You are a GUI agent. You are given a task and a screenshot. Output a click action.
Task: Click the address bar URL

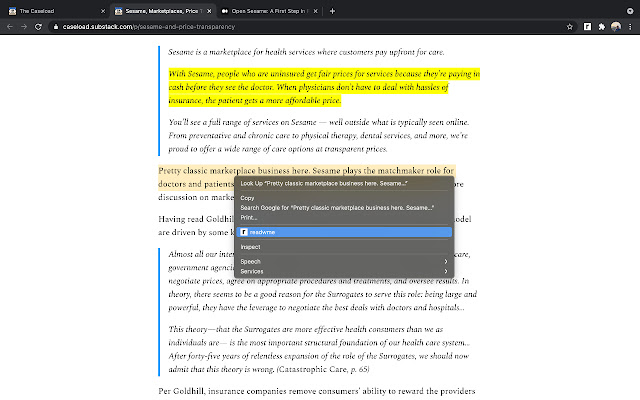149,27
